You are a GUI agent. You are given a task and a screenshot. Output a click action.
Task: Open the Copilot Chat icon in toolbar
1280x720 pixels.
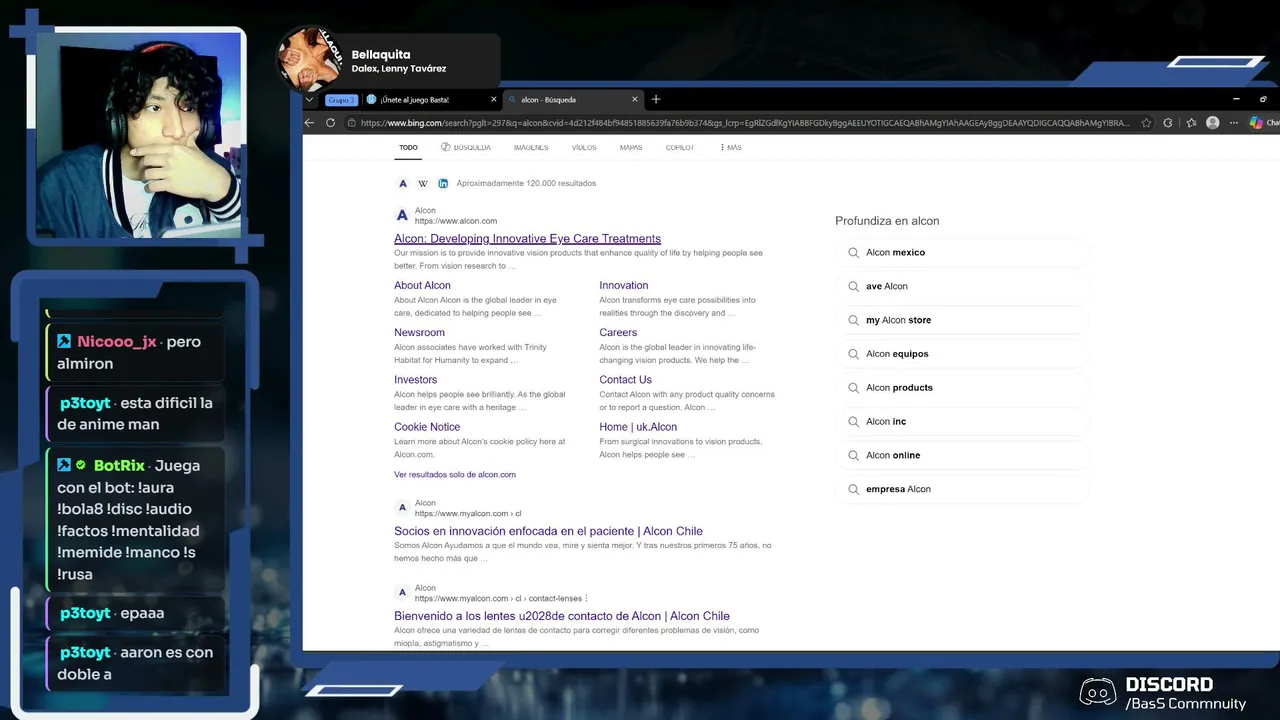click(1256, 123)
